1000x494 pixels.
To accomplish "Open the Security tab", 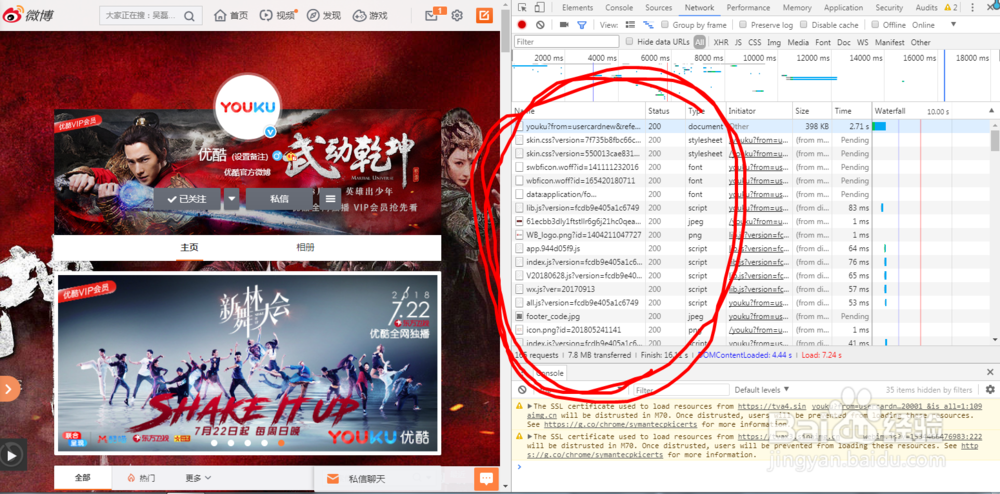I will click(889, 8).
